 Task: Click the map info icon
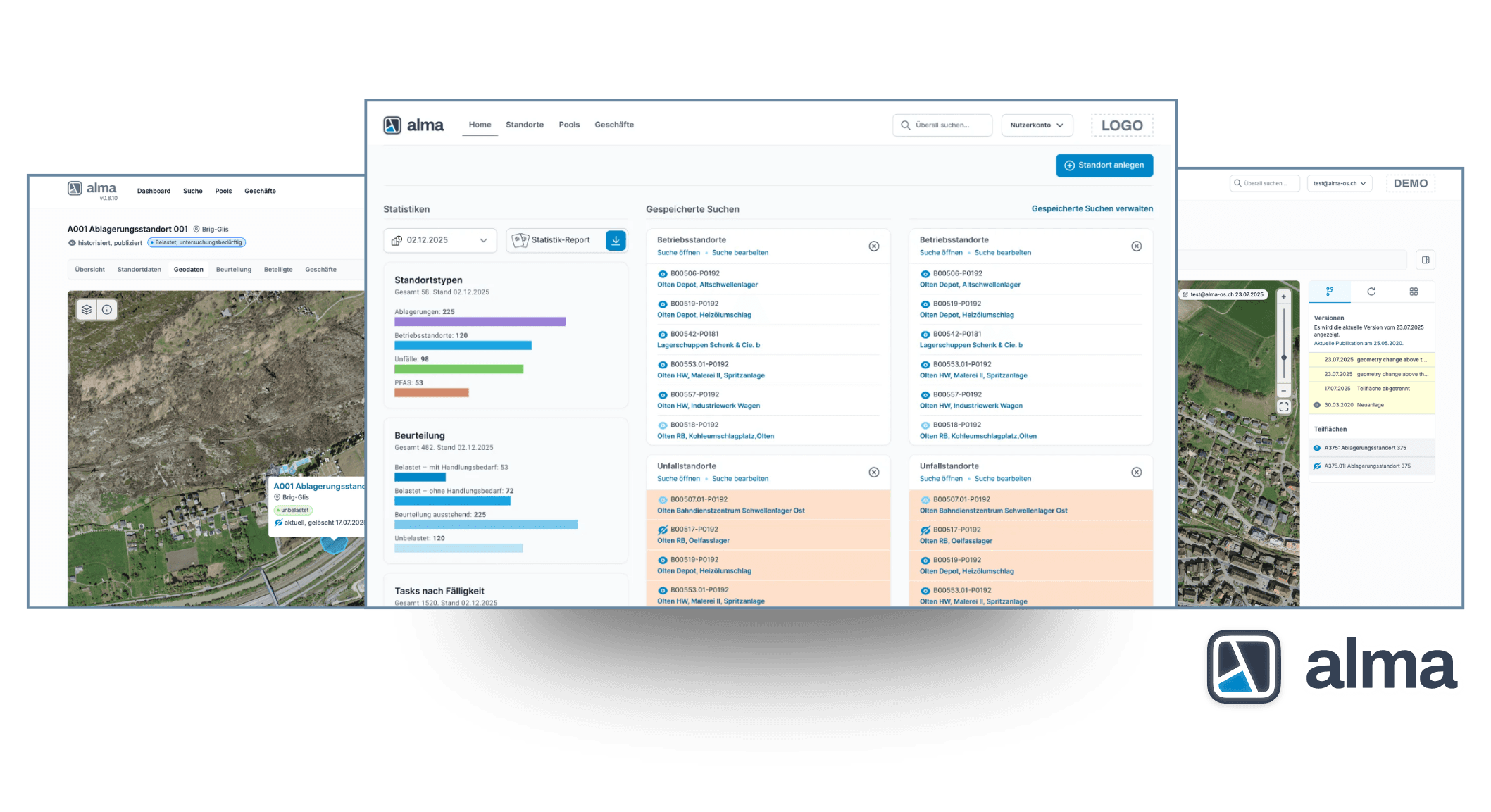click(x=107, y=309)
